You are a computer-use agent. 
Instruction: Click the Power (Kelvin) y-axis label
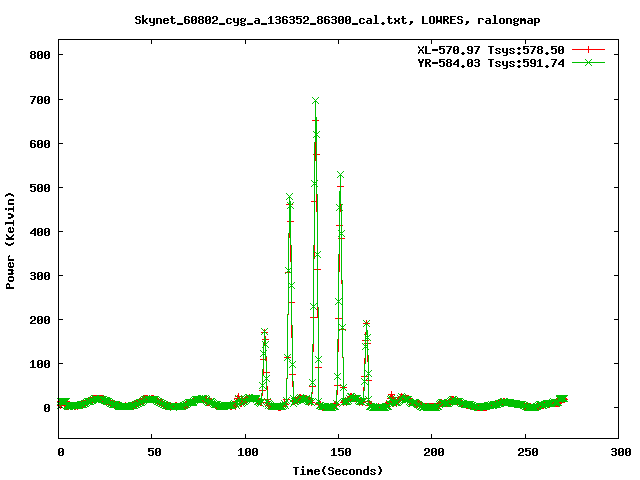(10, 241)
